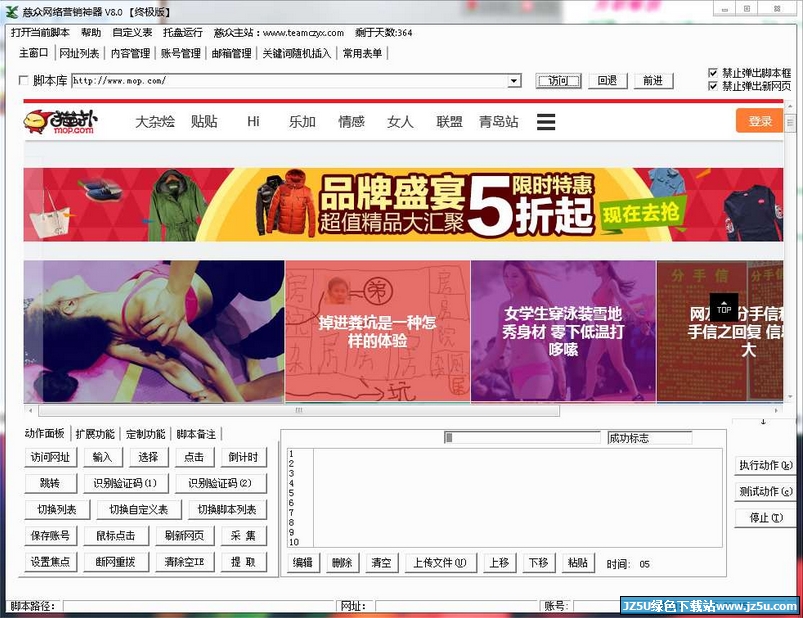Toggle the 脚本库 checkbox
Screen dimensions: 803x618
24,80
